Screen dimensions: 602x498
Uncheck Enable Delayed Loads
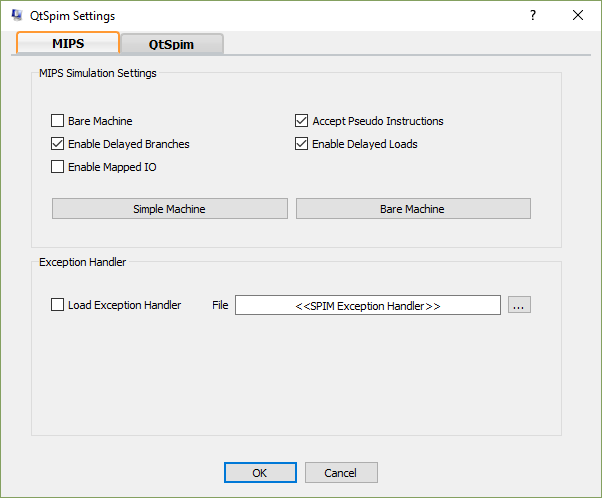pos(302,144)
